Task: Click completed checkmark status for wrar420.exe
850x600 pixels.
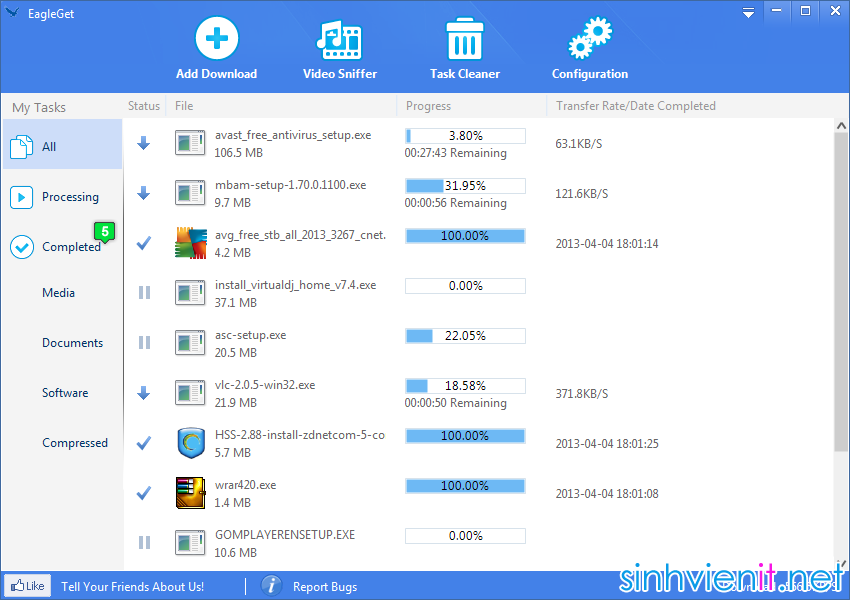Action: click(144, 493)
